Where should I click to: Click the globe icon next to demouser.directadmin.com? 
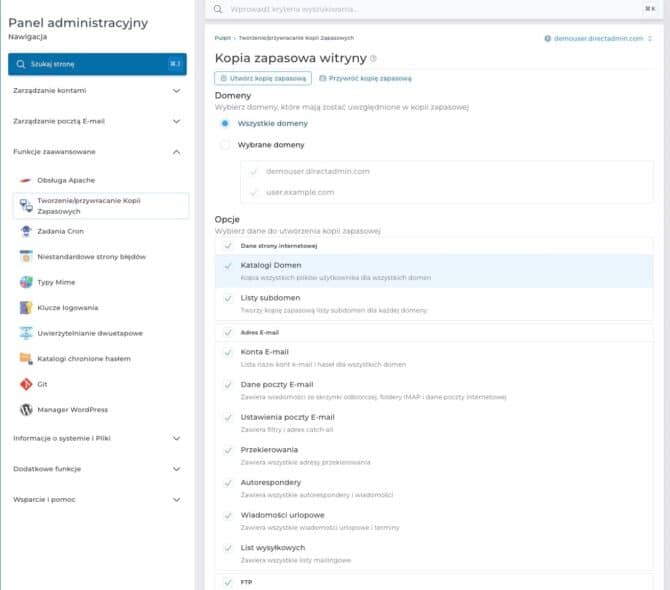click(547, 38)
